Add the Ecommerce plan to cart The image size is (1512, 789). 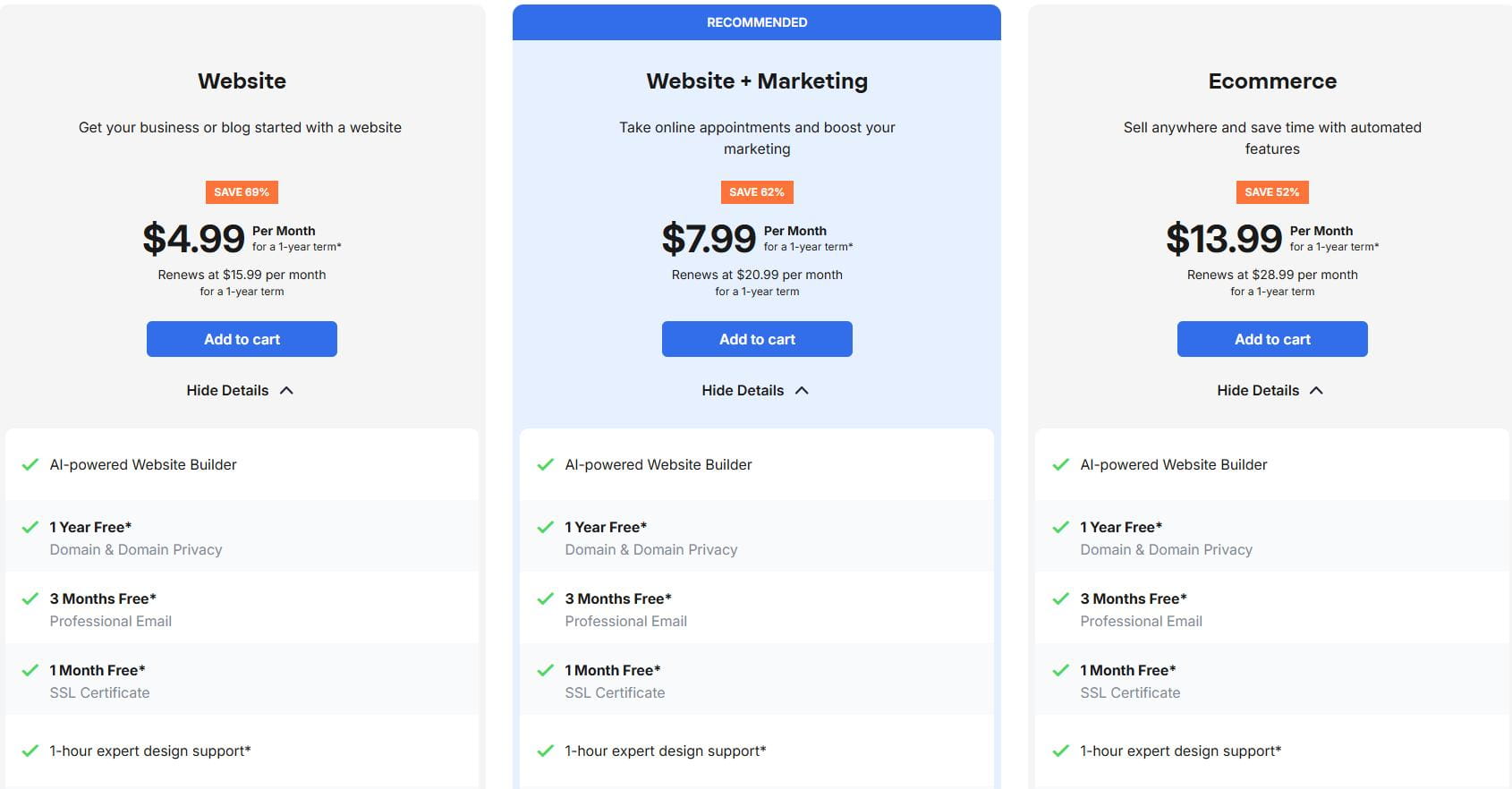pos(1272,339)
